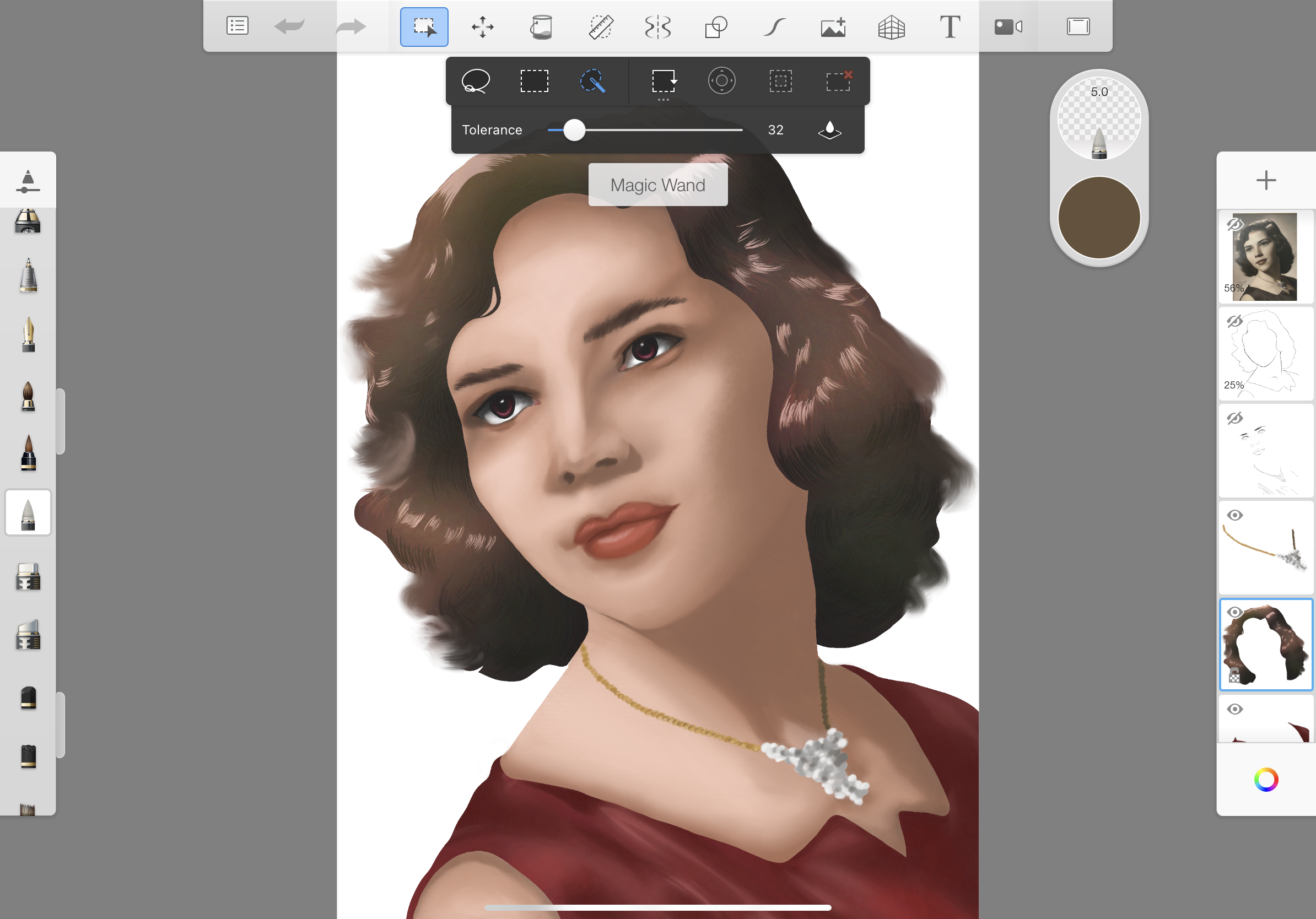Select the Predictive Stroke curve tool
This screenshot has width=1316, height=919.
click(x=774, y=27)
